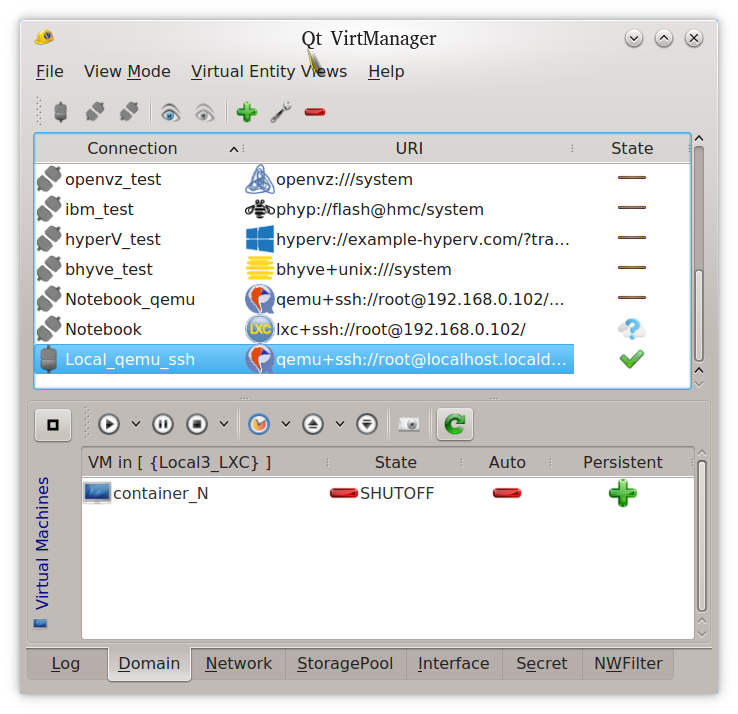The image size is (738, 714).
Task: Select the Notebook_qemu connection
Action: [130, 299]
